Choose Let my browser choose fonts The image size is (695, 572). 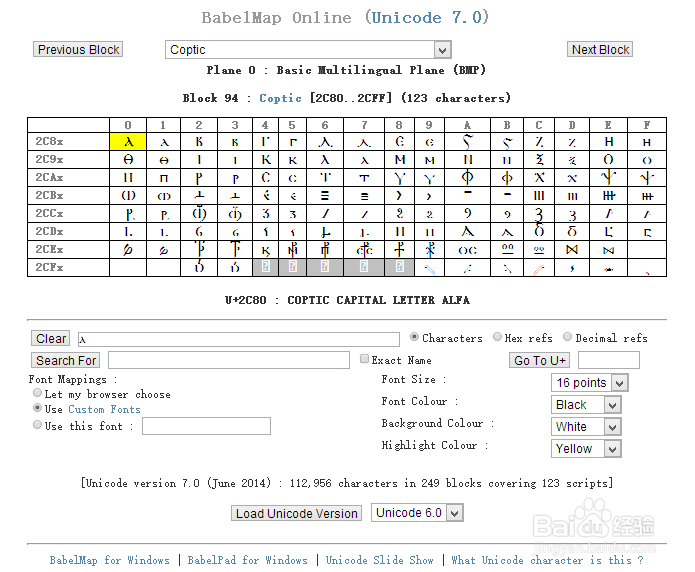[38, 393]
